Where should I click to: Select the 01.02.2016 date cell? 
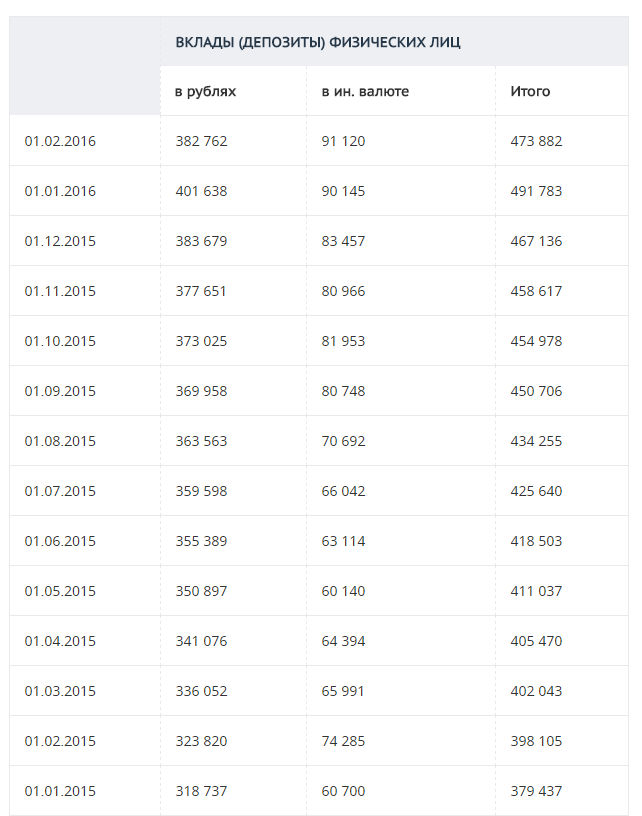pos(60,141)
